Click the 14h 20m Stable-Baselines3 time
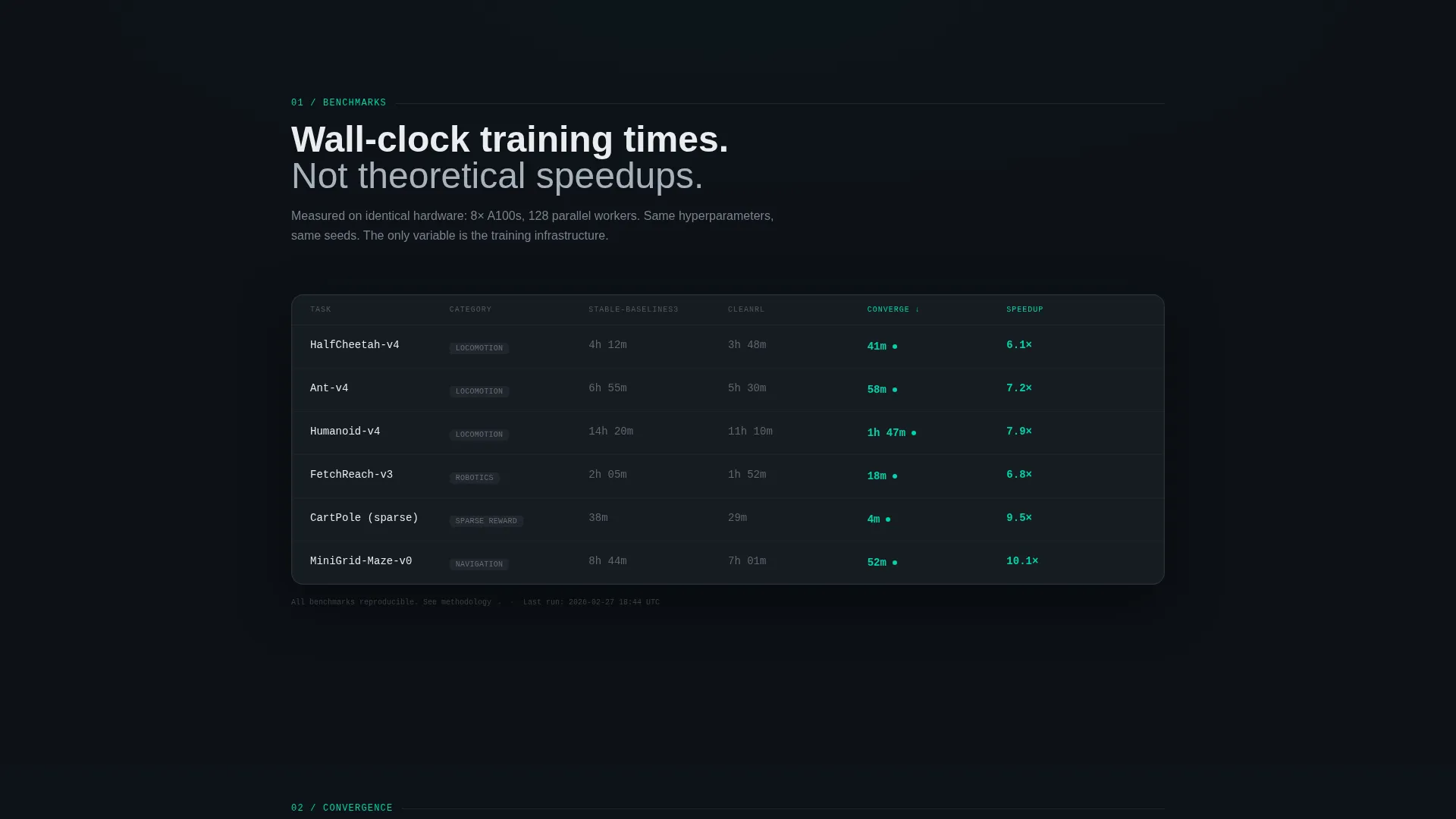This screenshot has height=819, width=1456. pos(610,431)
